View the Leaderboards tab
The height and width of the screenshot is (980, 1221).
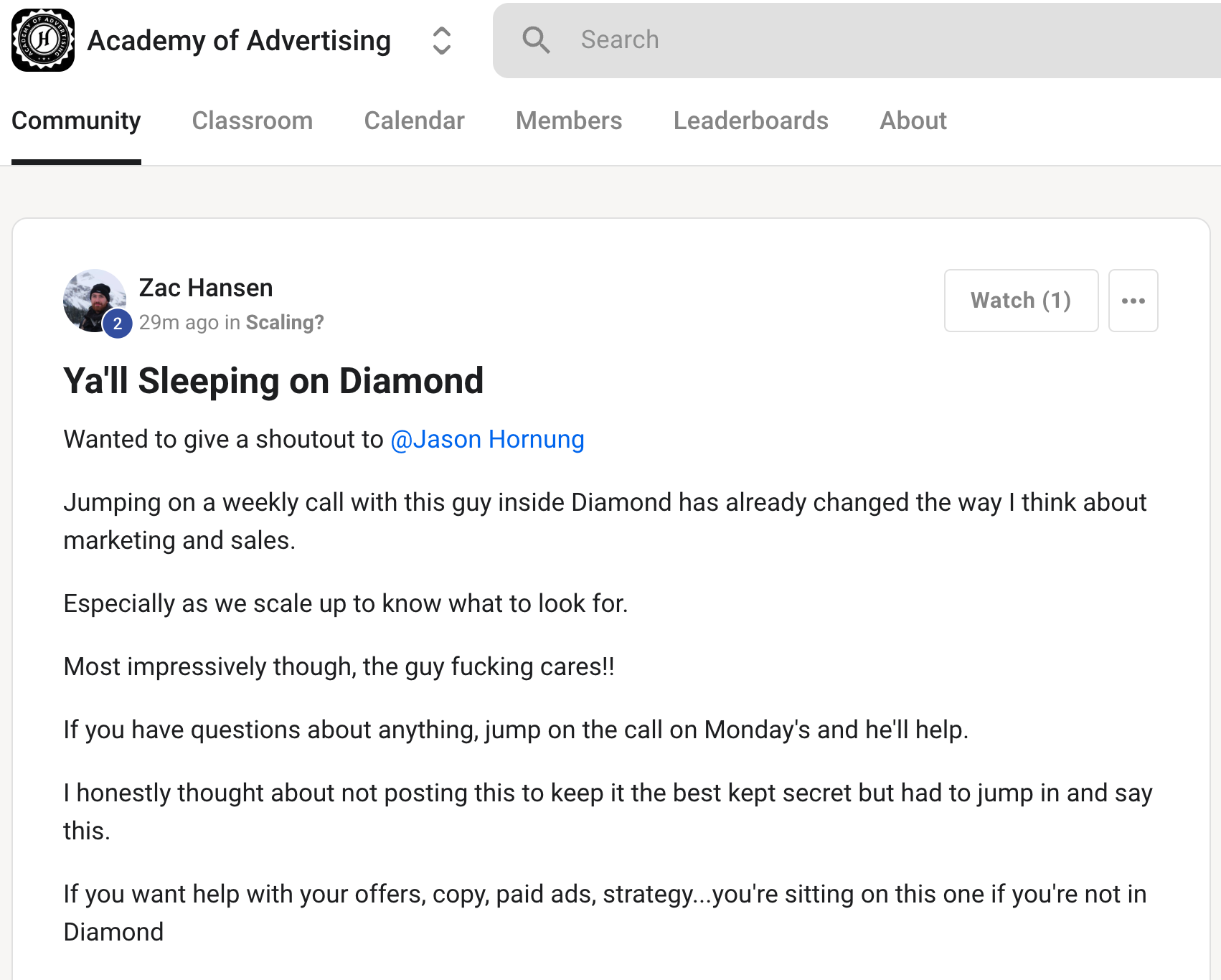click(x=750, y=121)
